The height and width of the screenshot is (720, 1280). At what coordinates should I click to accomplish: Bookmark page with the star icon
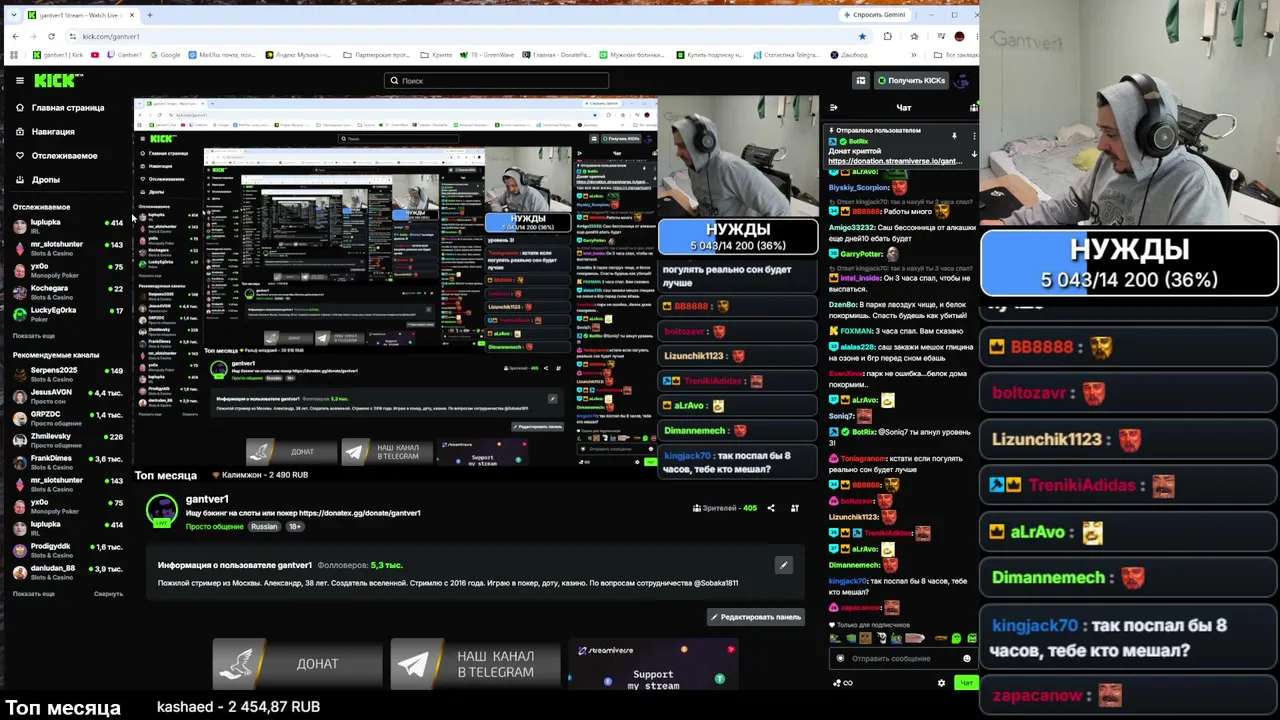tap(862, 36)
